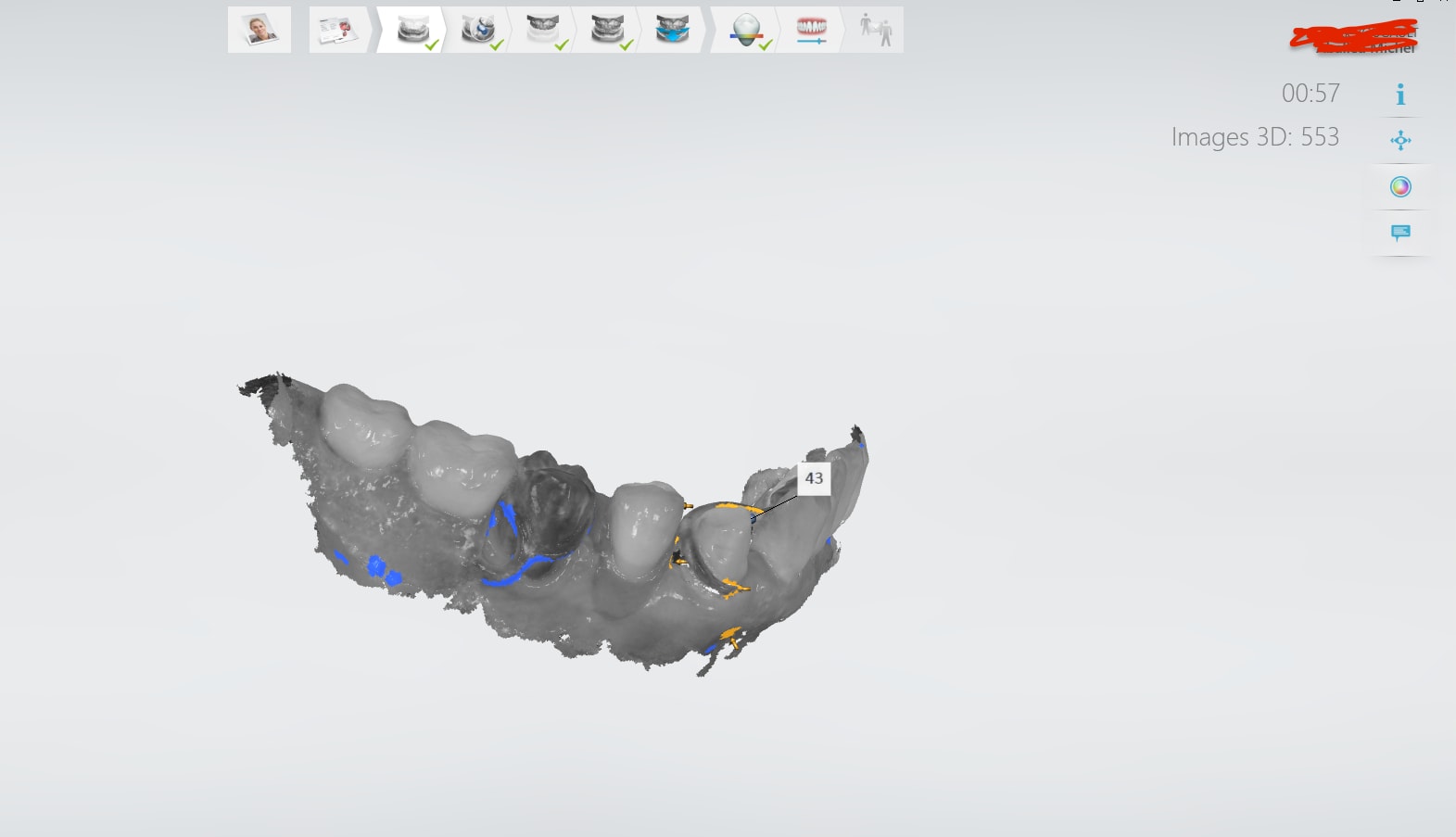Image resolution: width=1456 pixels, height=837 pixels.
Task: Select the active lower jaw scan step
Action: [x=412, y=30]
